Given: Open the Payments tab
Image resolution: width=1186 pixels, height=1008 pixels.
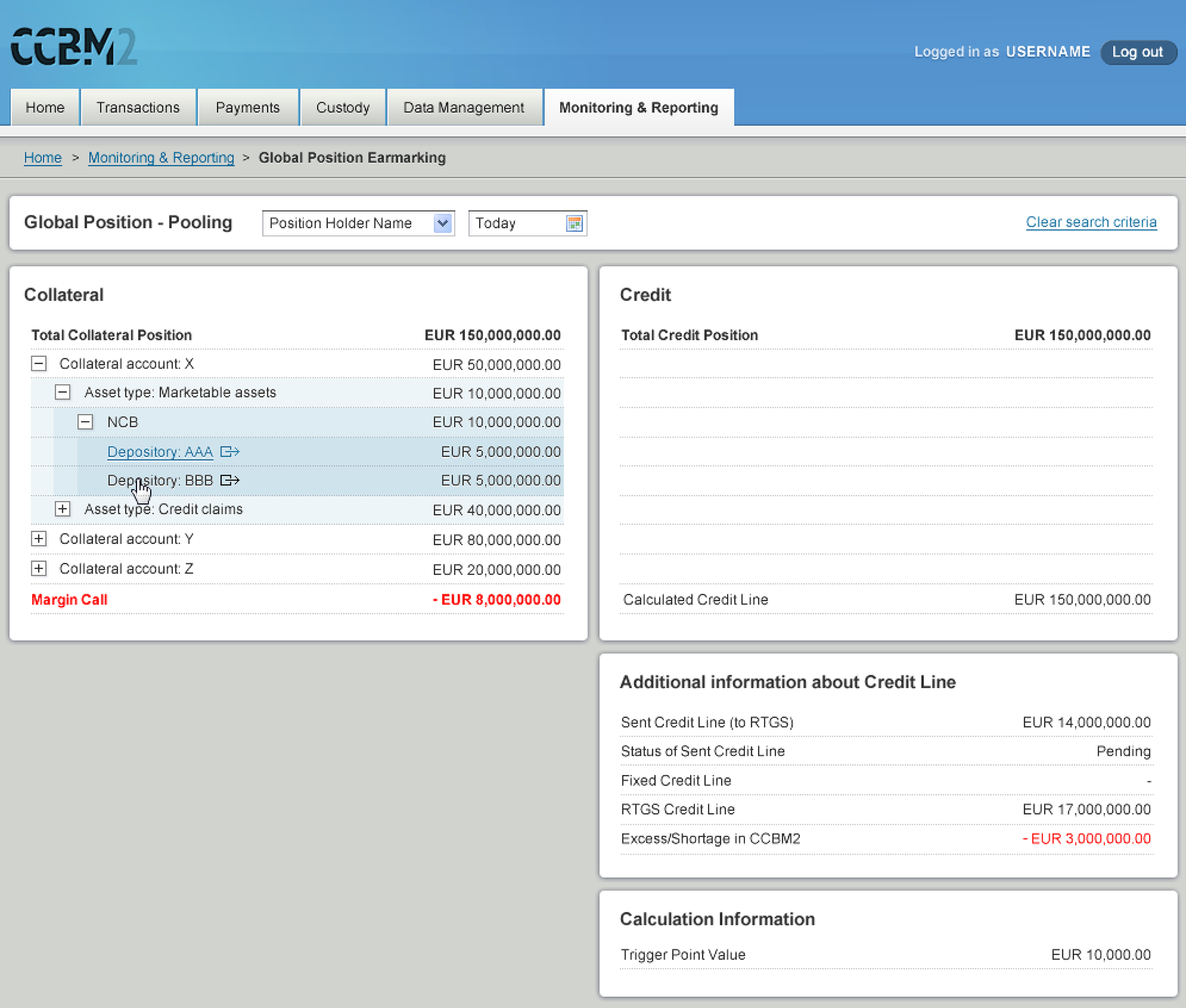Looking at the screenshot, I should 248,107.
